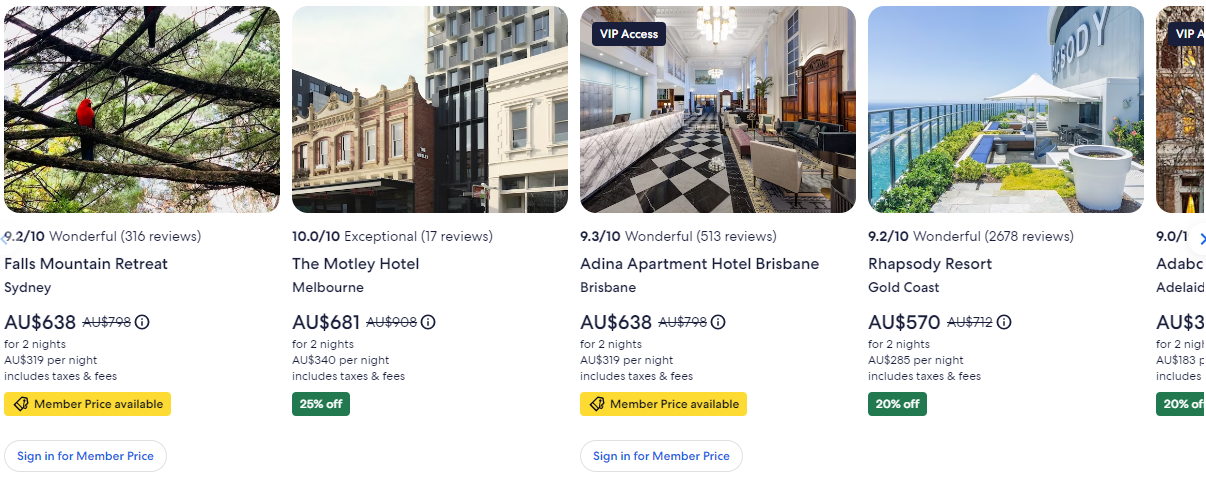
Task: Click info icon next to Rhapsody Resort price
Action: pyautogui.click(x=1004, y=322)
